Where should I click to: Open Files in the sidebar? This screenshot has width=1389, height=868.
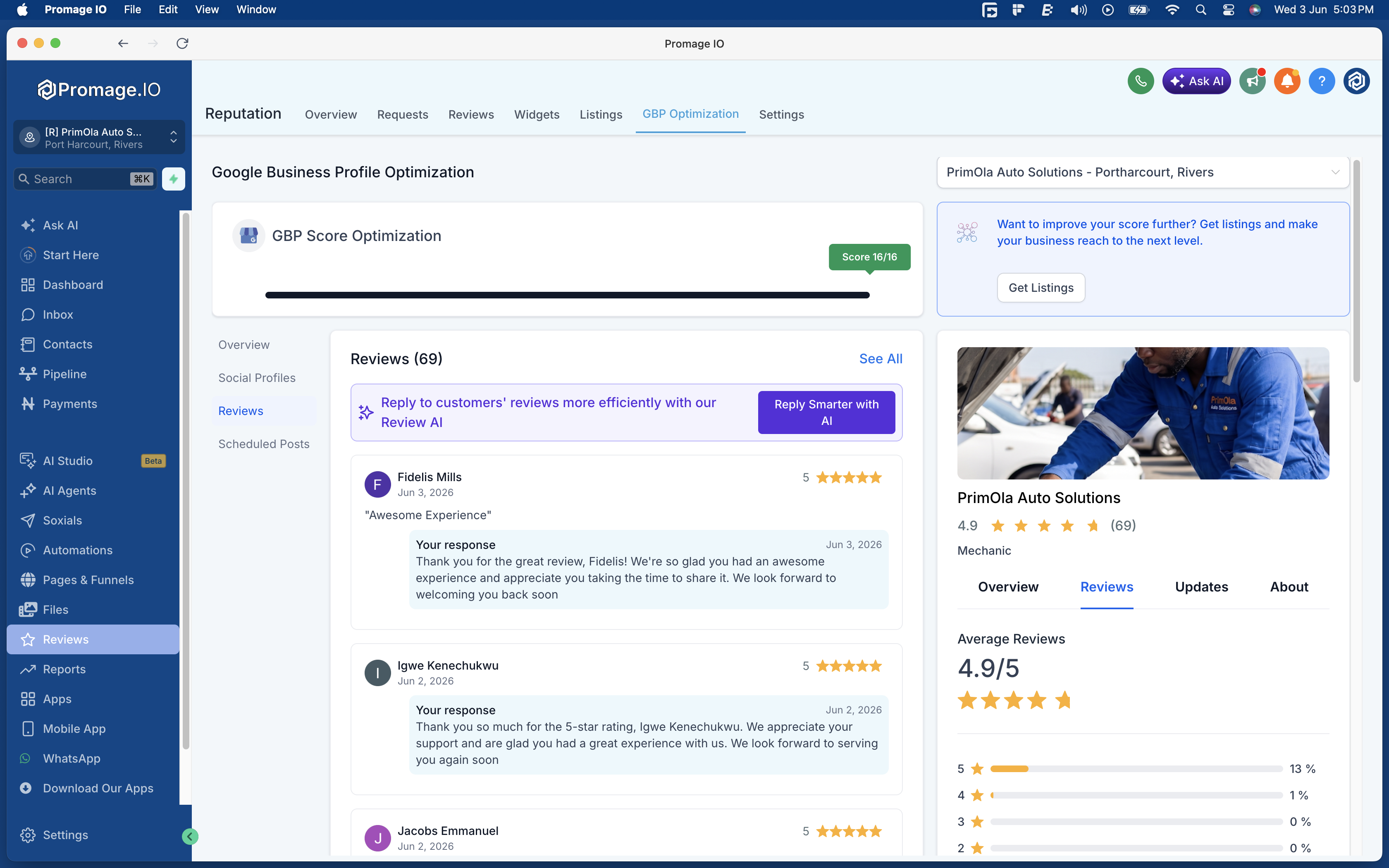pyautogui.click(x=93, y=610)
